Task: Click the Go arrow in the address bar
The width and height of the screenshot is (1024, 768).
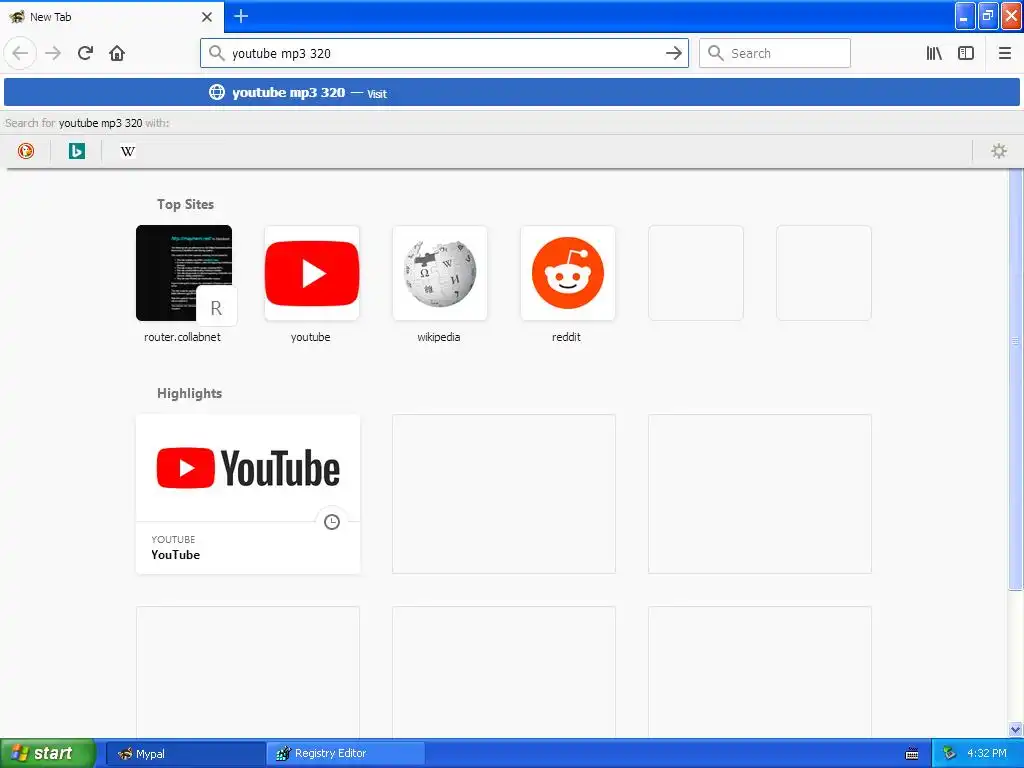Action: pyautogui.click(x=673, y=53)
